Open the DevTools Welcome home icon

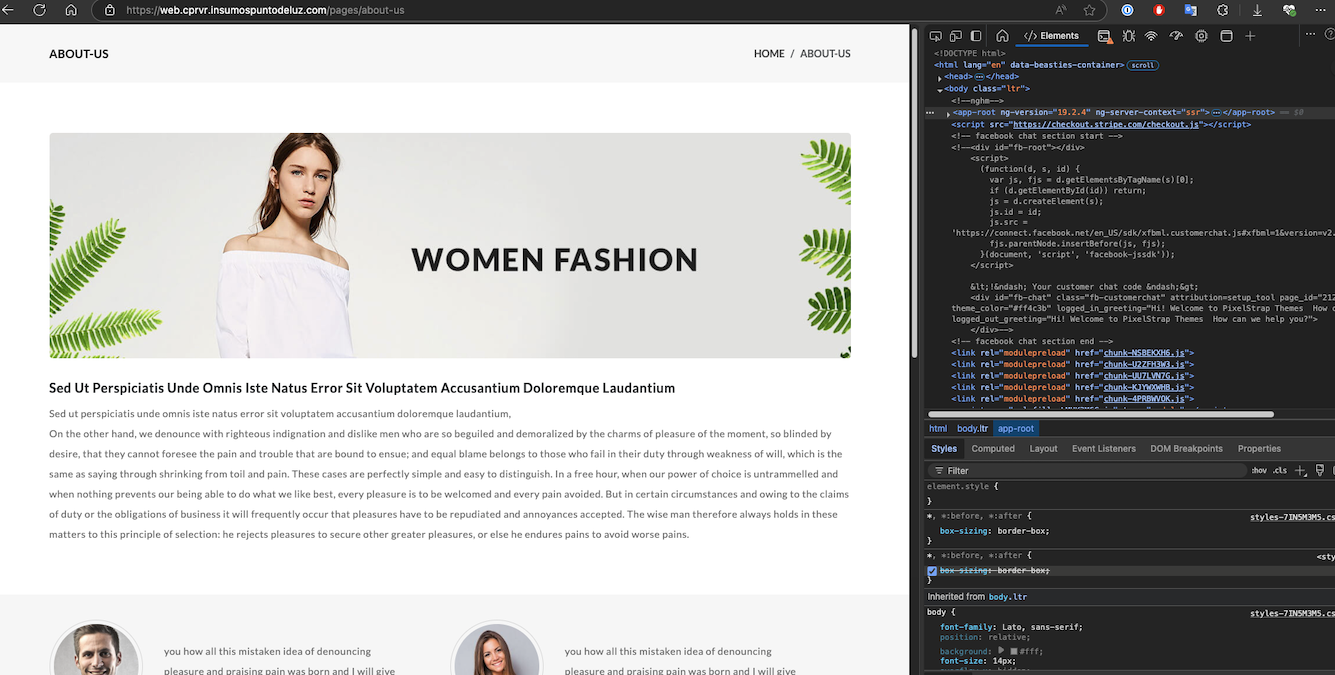coord(1002,36)
